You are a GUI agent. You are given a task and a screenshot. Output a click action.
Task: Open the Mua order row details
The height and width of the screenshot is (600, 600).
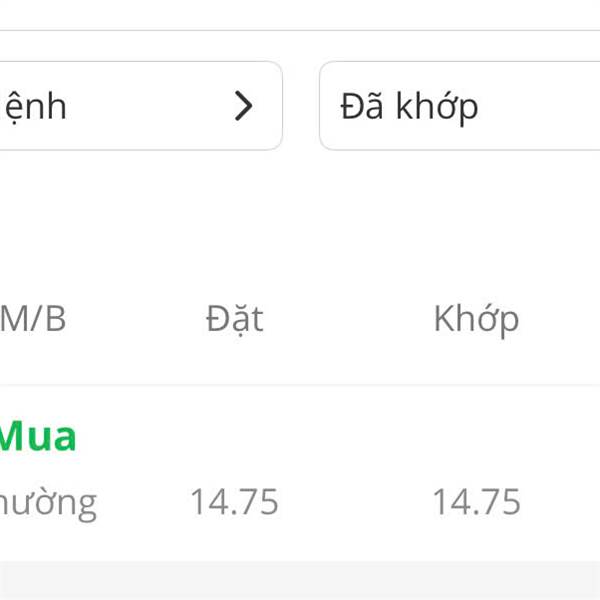[x=300, y=470]
